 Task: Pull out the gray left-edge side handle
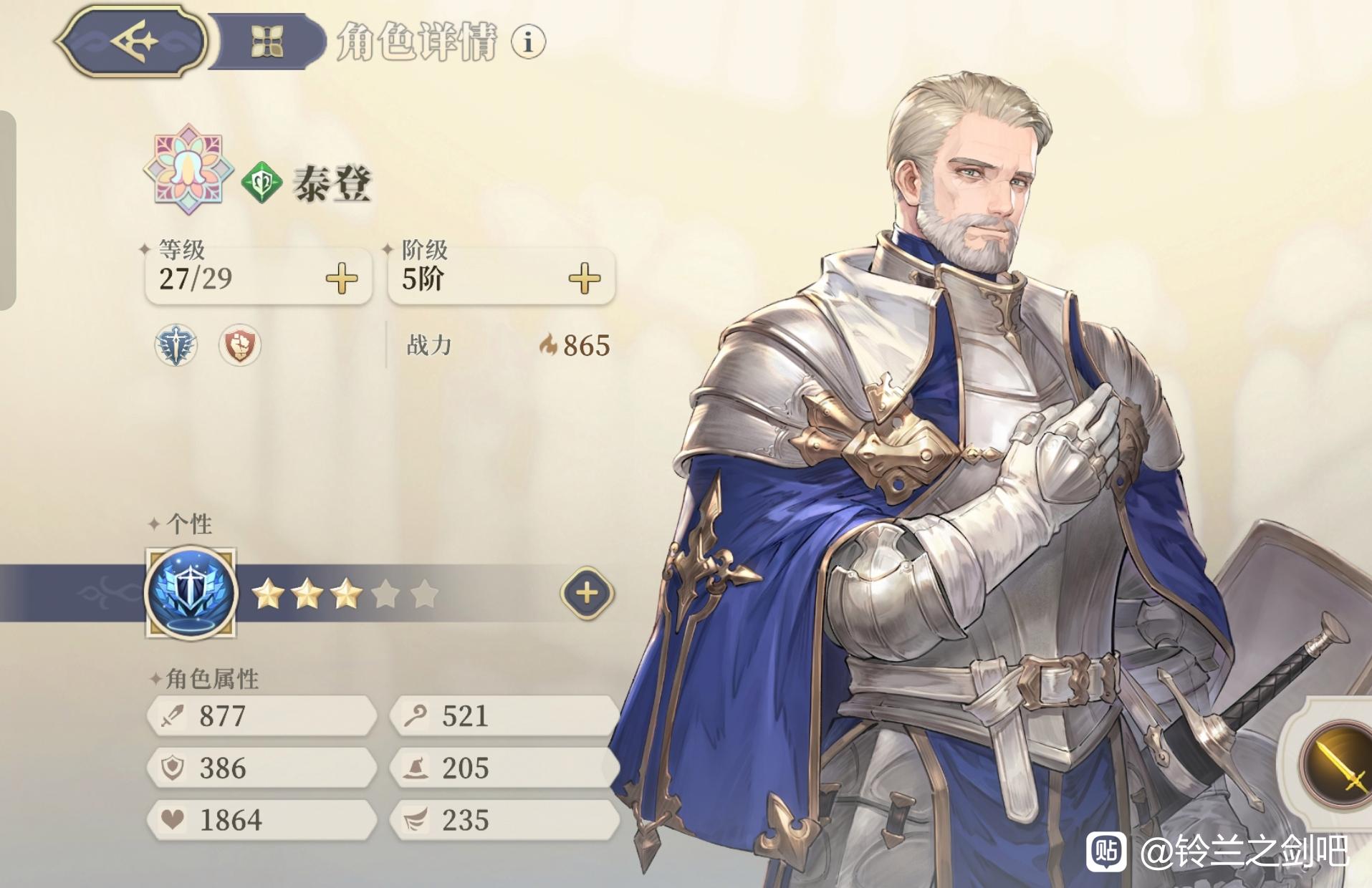(7, 211)
